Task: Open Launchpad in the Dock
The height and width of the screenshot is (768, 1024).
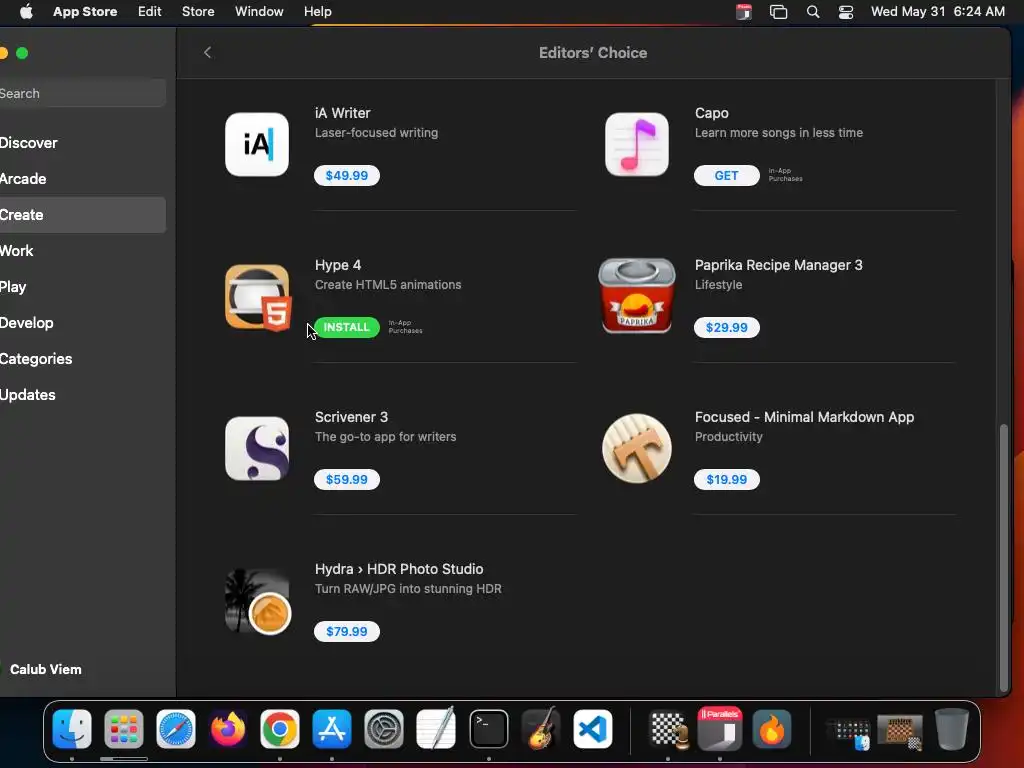Action: (123, 729)
